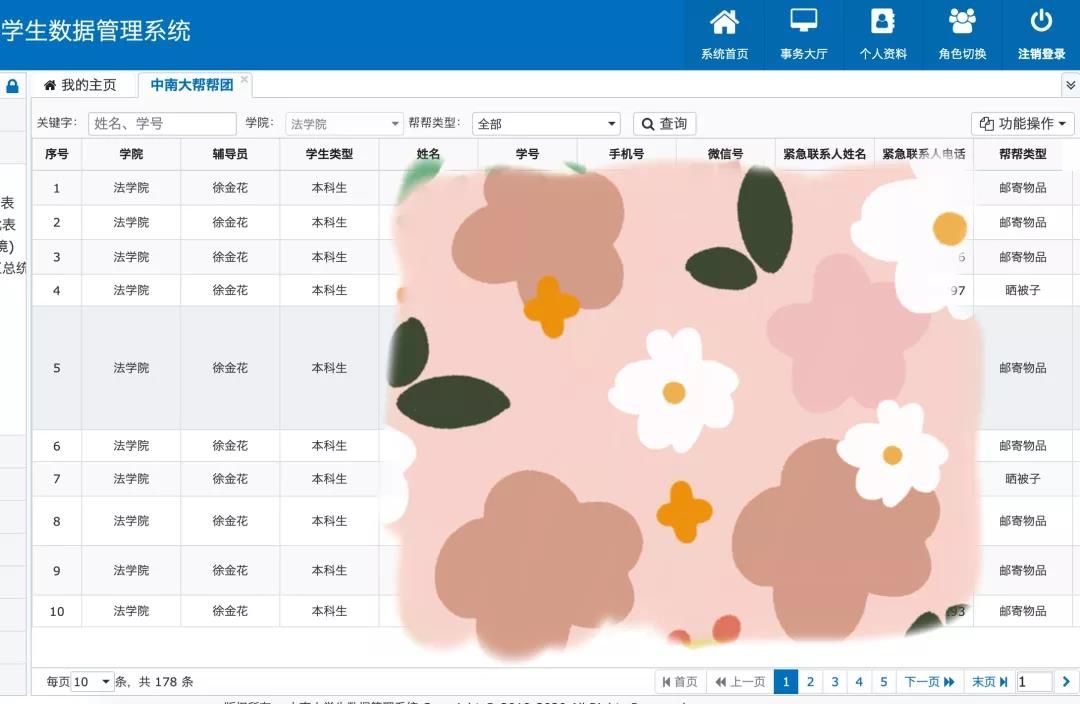Go to page 3 in pagination

pos(834,682)
